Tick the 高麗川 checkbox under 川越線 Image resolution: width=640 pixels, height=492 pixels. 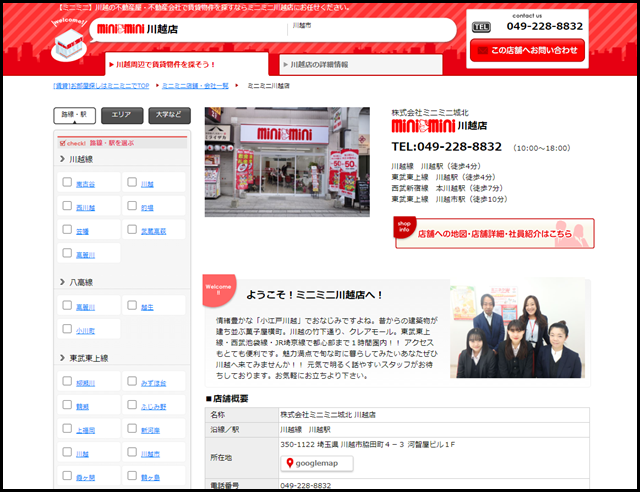click(67, 253)
